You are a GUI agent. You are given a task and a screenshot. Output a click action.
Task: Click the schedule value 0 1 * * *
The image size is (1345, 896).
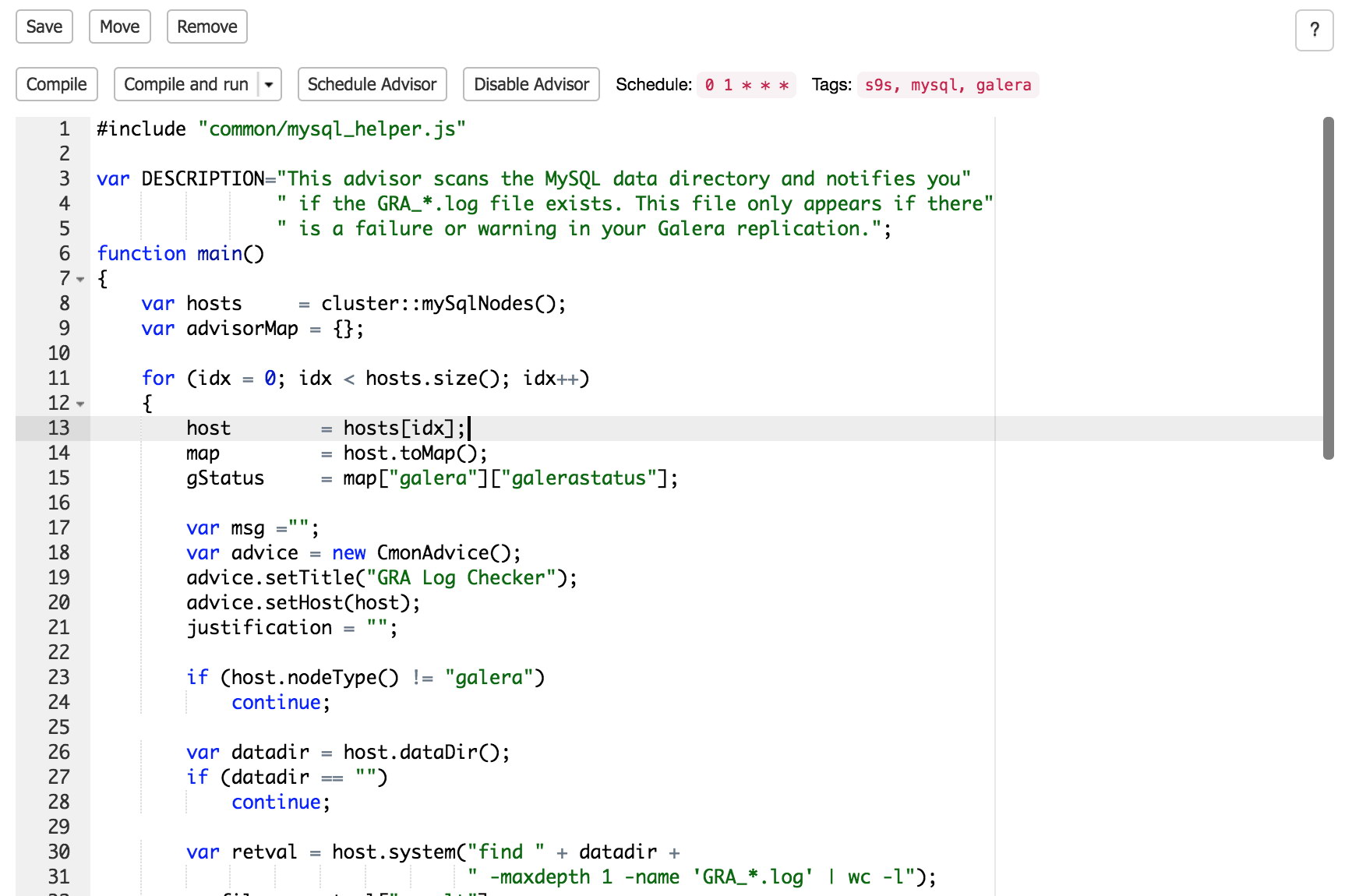[x=747, y=85]
